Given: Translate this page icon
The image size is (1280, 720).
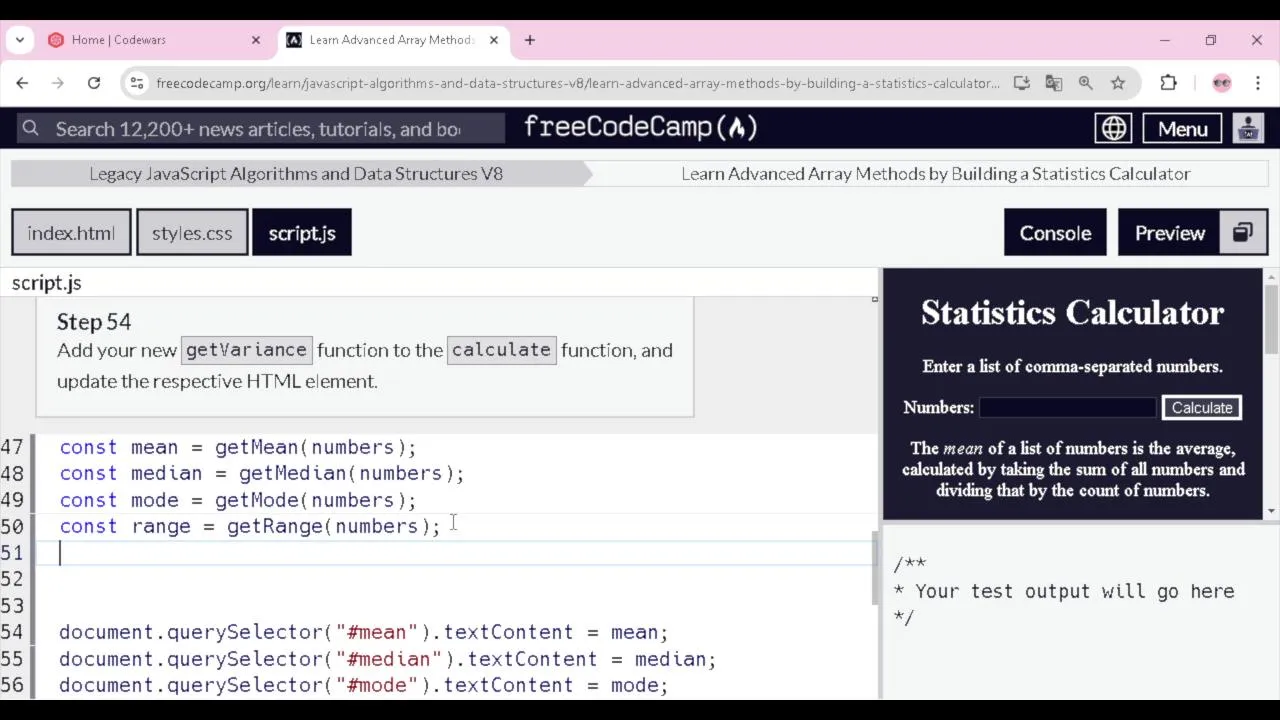Looking at the screenshot, I should tap(1053, 83).
